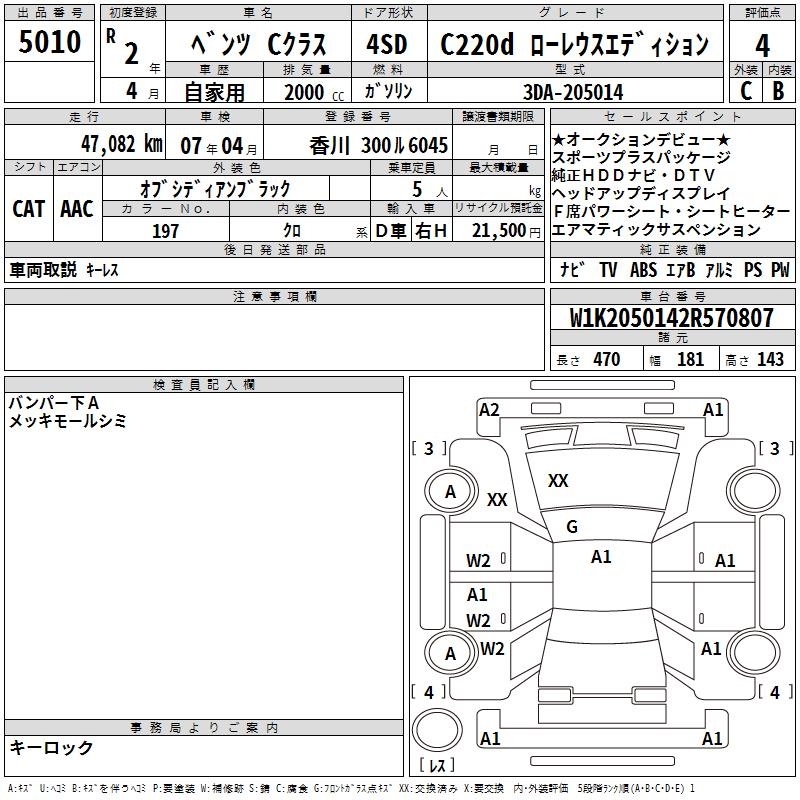Select sales point "スポーツプラスパッケージ"
The width and height of the screenshot is (800, 800).
[641, 157]
